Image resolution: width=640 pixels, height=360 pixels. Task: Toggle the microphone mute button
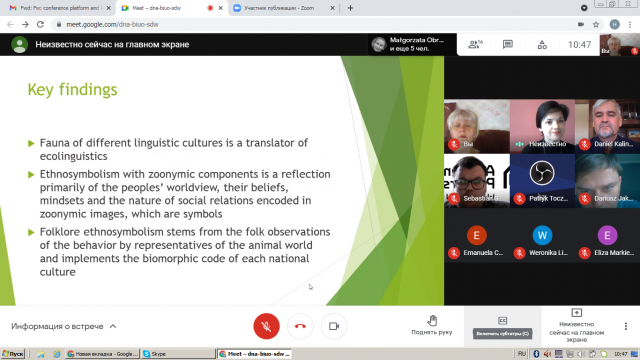266,326
